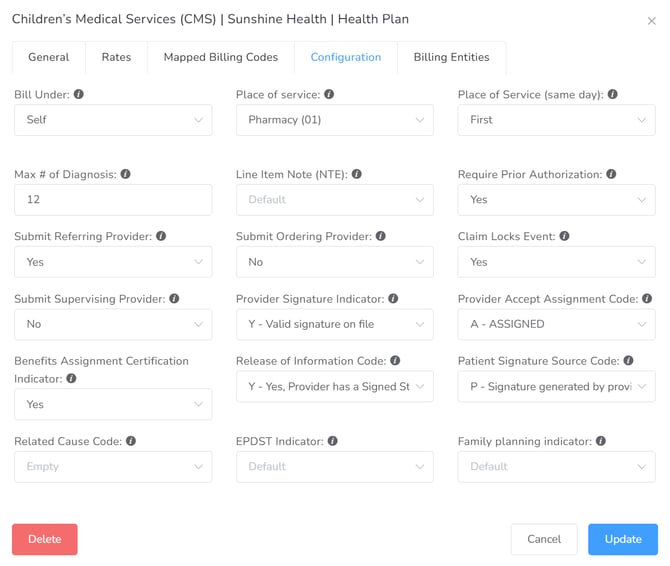
Task: Expand Submit Supervising Provider dropdown
Action: click(x=113, y=324)
